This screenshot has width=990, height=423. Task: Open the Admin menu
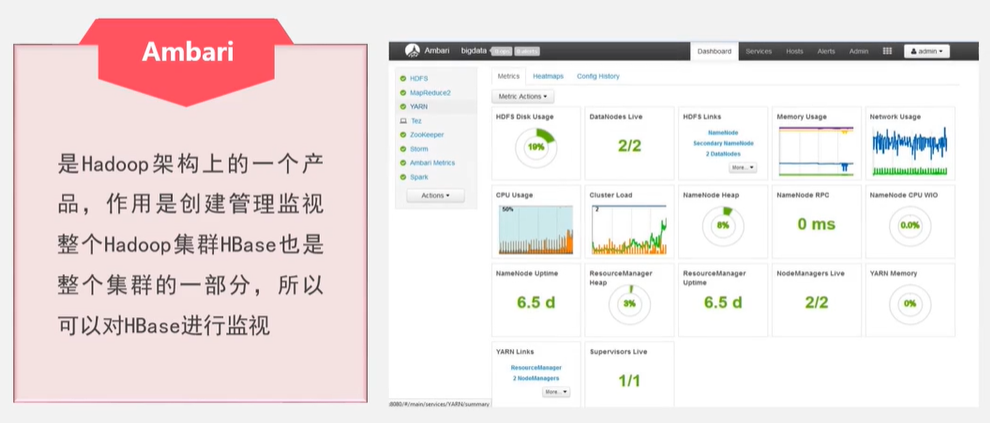[x=859, y=52]
